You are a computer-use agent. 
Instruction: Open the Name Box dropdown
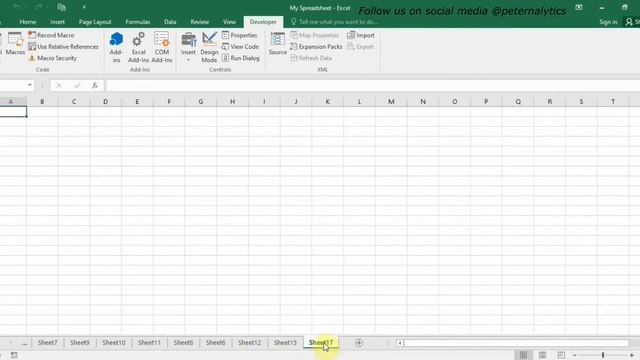coord(30,85)
